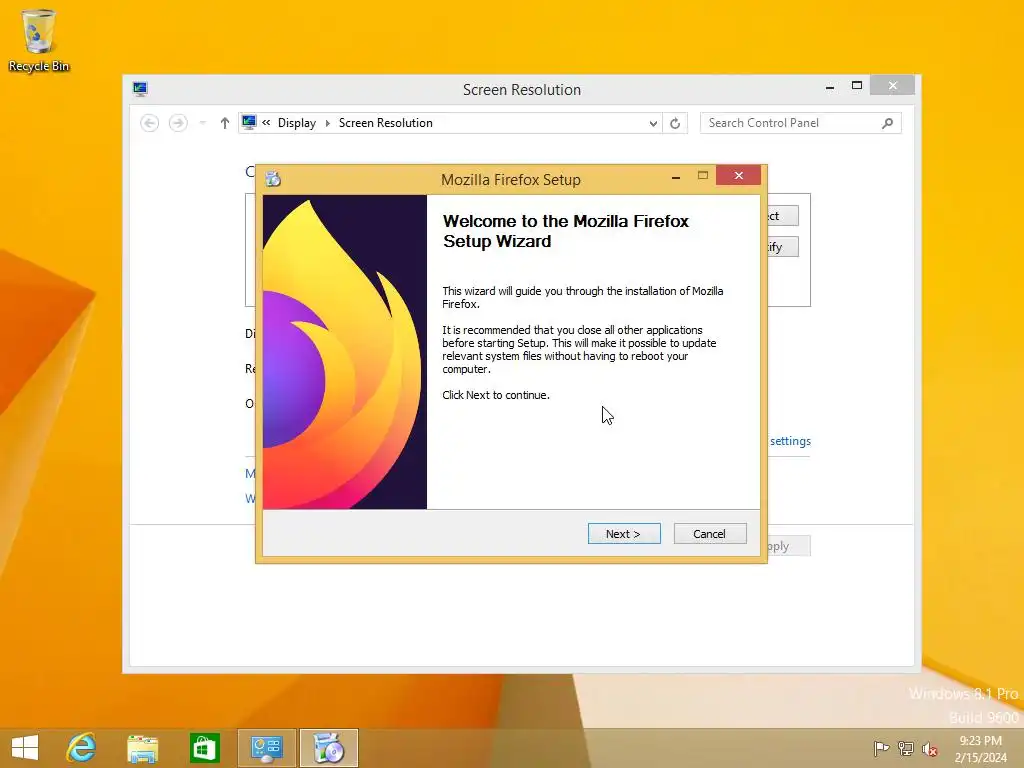
Task: Go forward in Screen Resolution window
Action: tap(178, 123)
